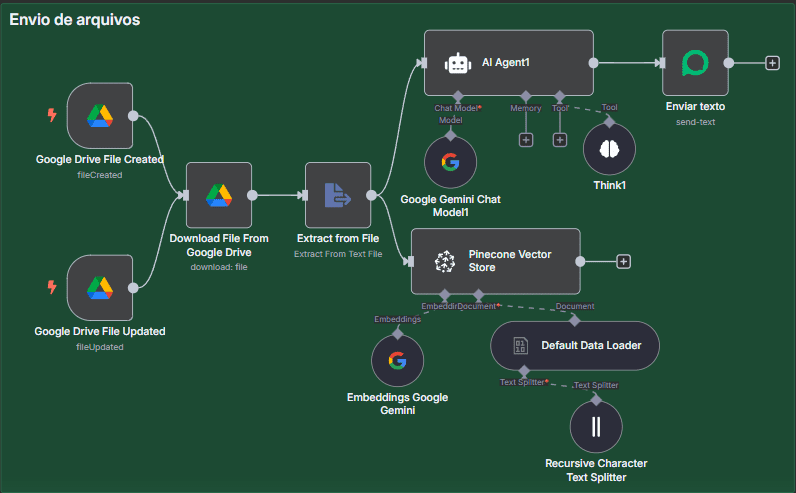Click output port of AI Agent1 node
This screenshot has width=796, height=493.
593,63
